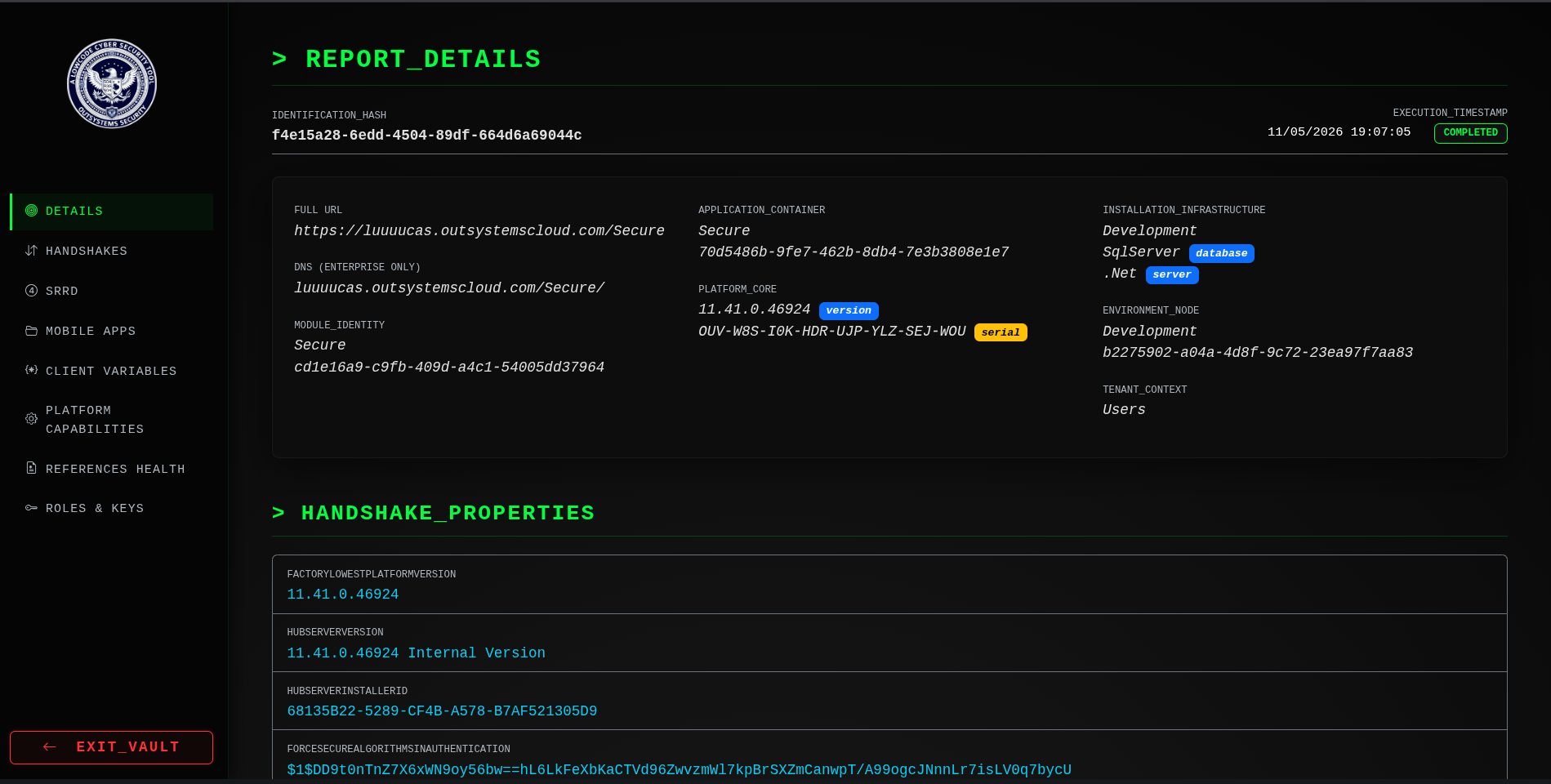1551x784 pixels.
Task: Click HUBSERVERINSTALLERID value 68135B22-5289
Action: [x=442, y=711]
